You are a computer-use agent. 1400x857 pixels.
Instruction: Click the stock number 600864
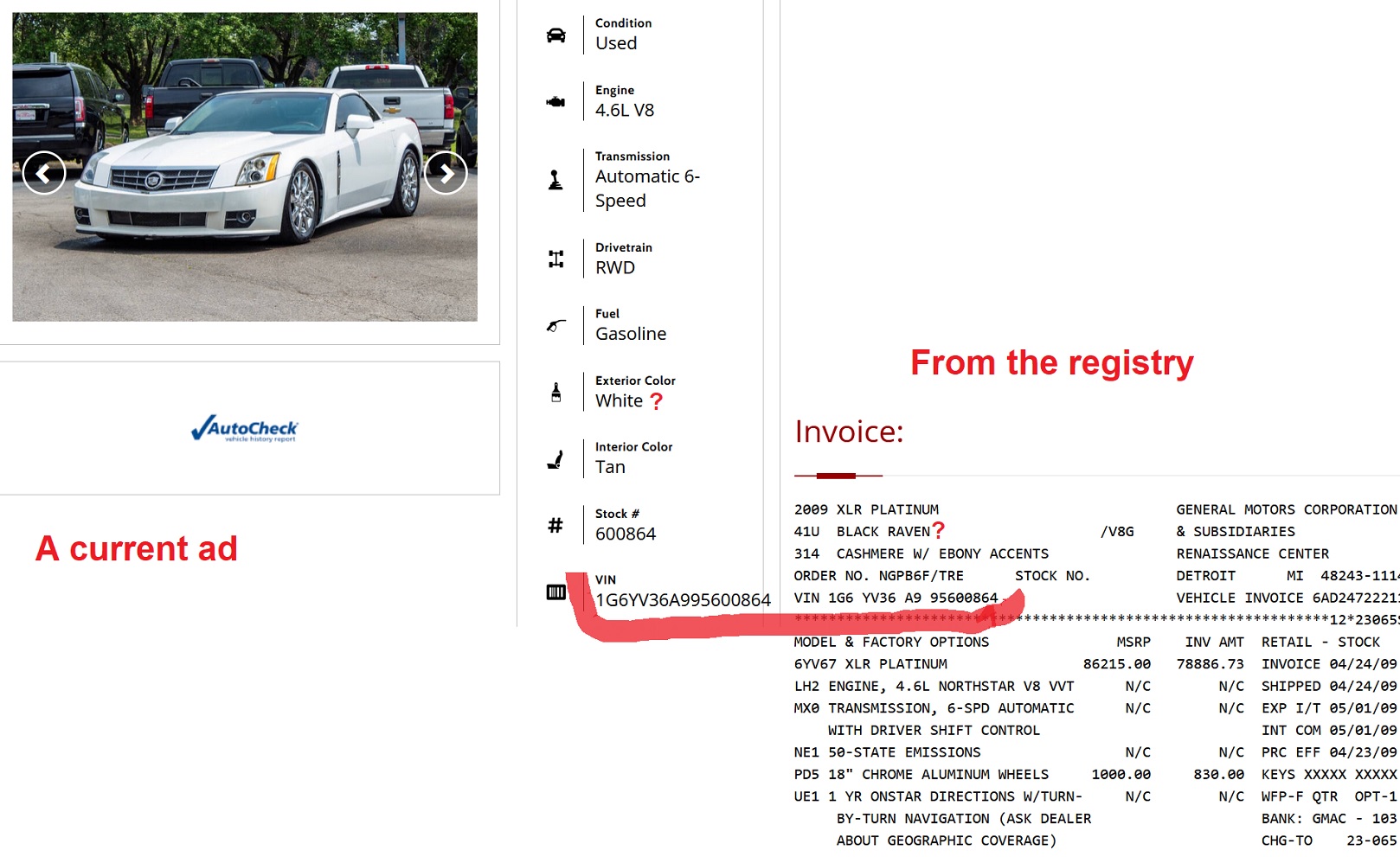pyautogui.click(x=626, y=534)
